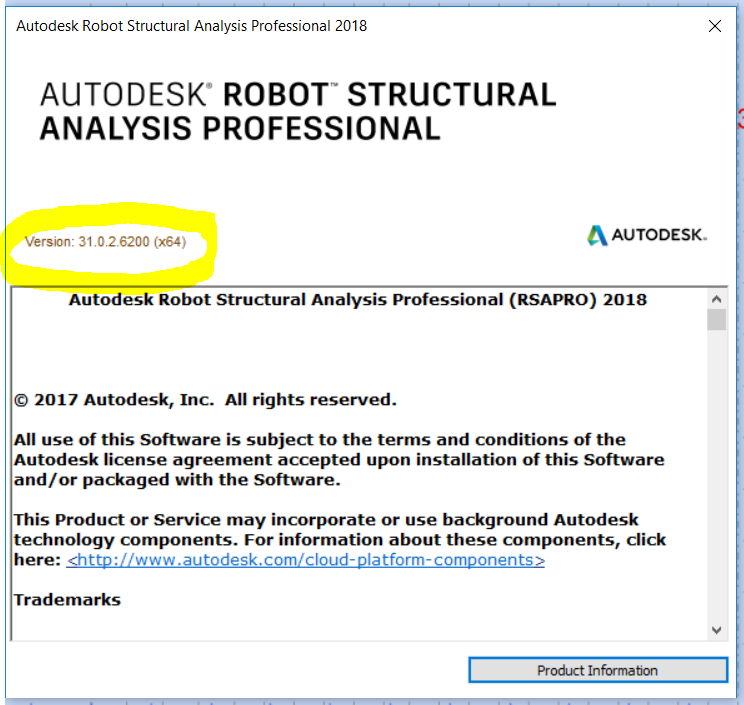744x705 pixels.
Task: Open the autodesk.com cloud-platform-components link
Action: [x=306, y=560]
